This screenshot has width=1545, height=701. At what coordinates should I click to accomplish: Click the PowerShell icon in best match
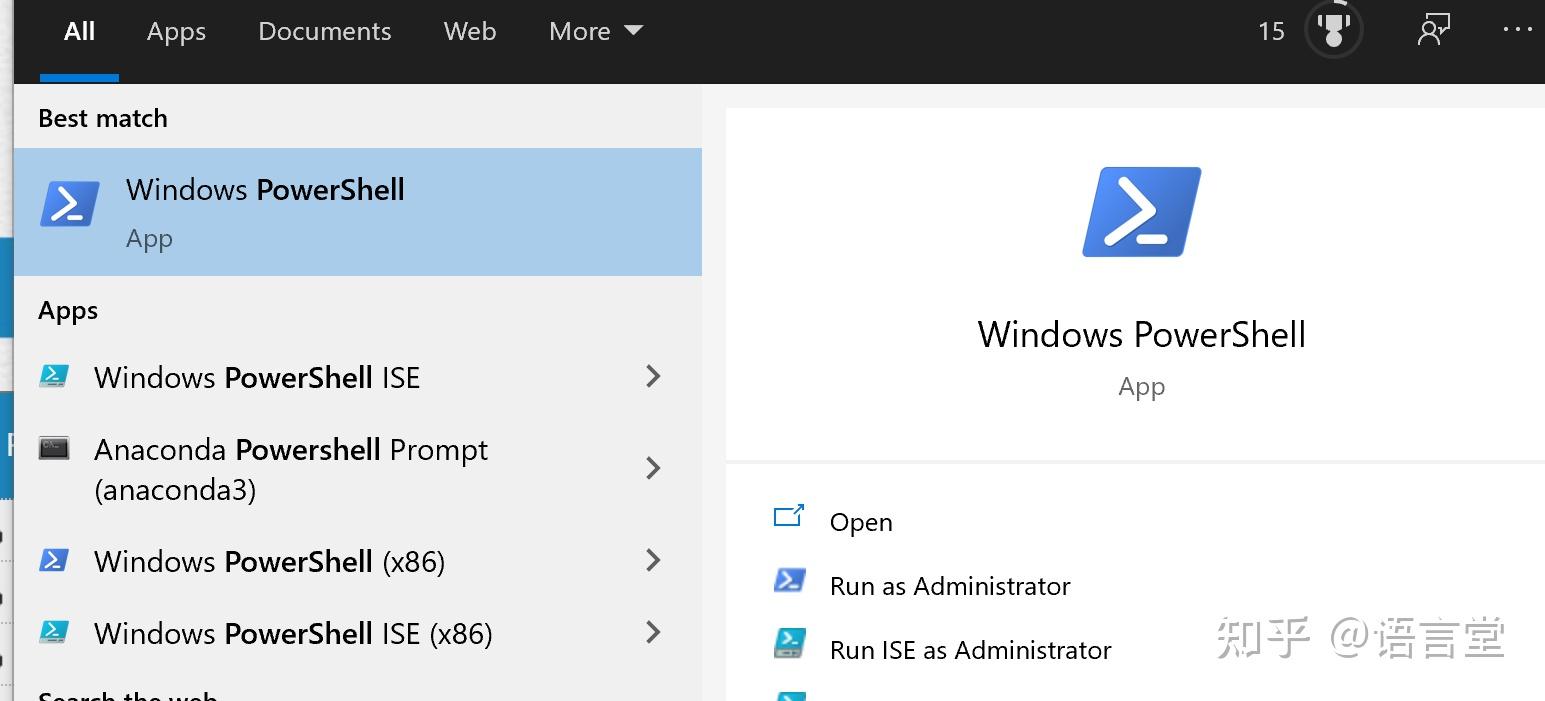tap(69, 204)
